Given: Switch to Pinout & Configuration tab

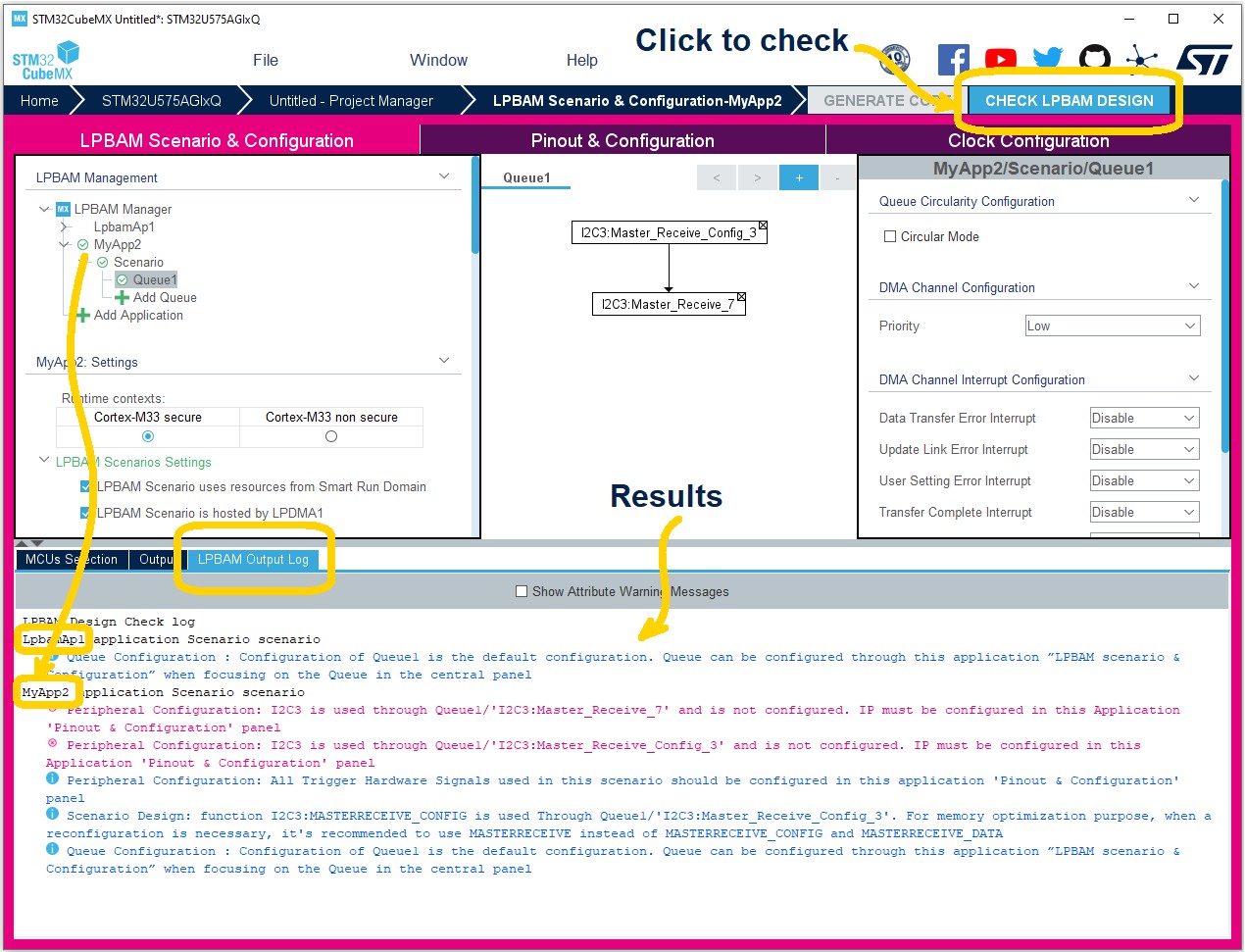Looking at the screenshot, I should tap(622, 140).
